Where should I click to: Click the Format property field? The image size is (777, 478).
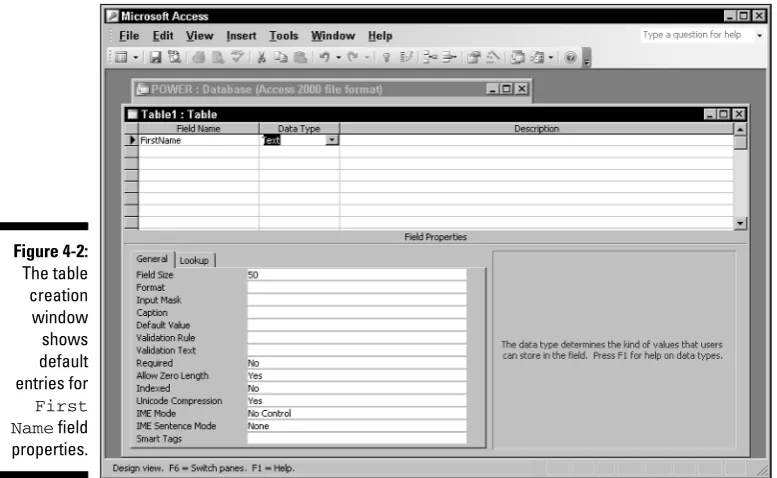point(357,287)
